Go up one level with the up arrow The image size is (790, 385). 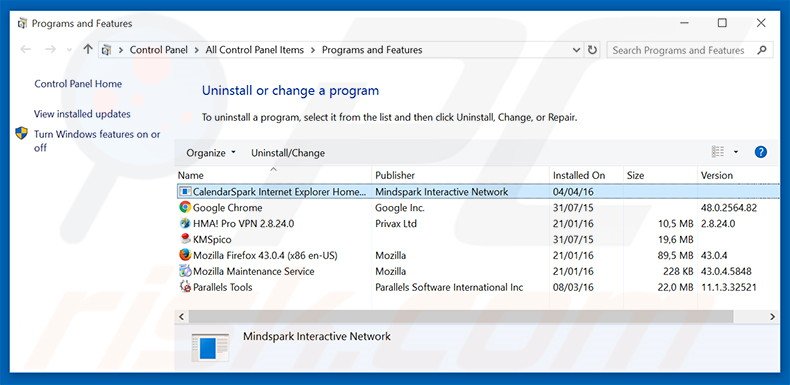[x=88, y=49]
